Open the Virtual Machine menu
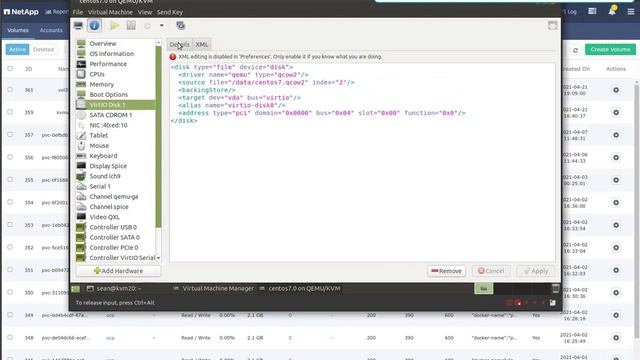This screenshot has width=640, height=360. coord(110,12)
